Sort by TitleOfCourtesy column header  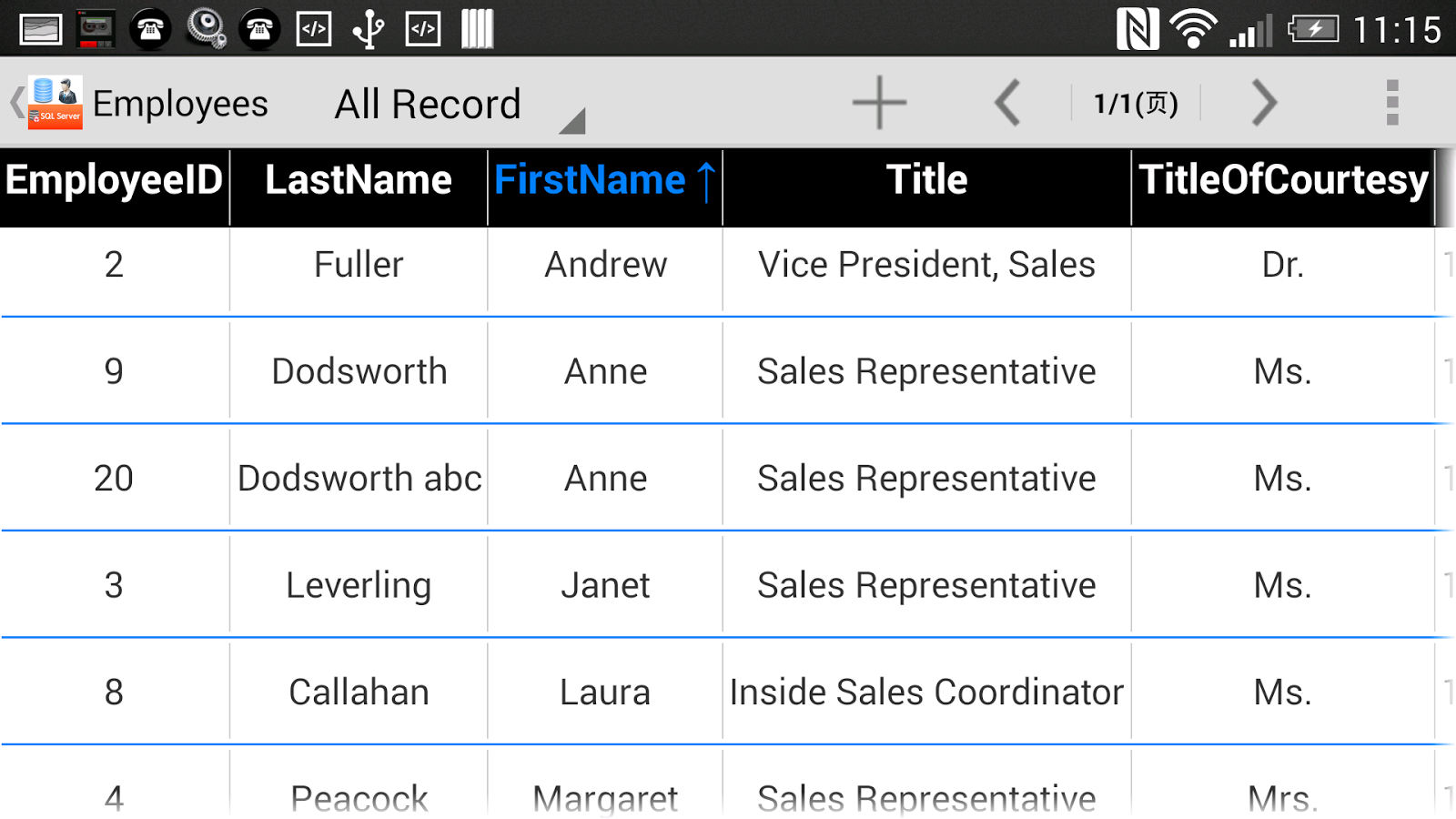[x=1283, y=180]
